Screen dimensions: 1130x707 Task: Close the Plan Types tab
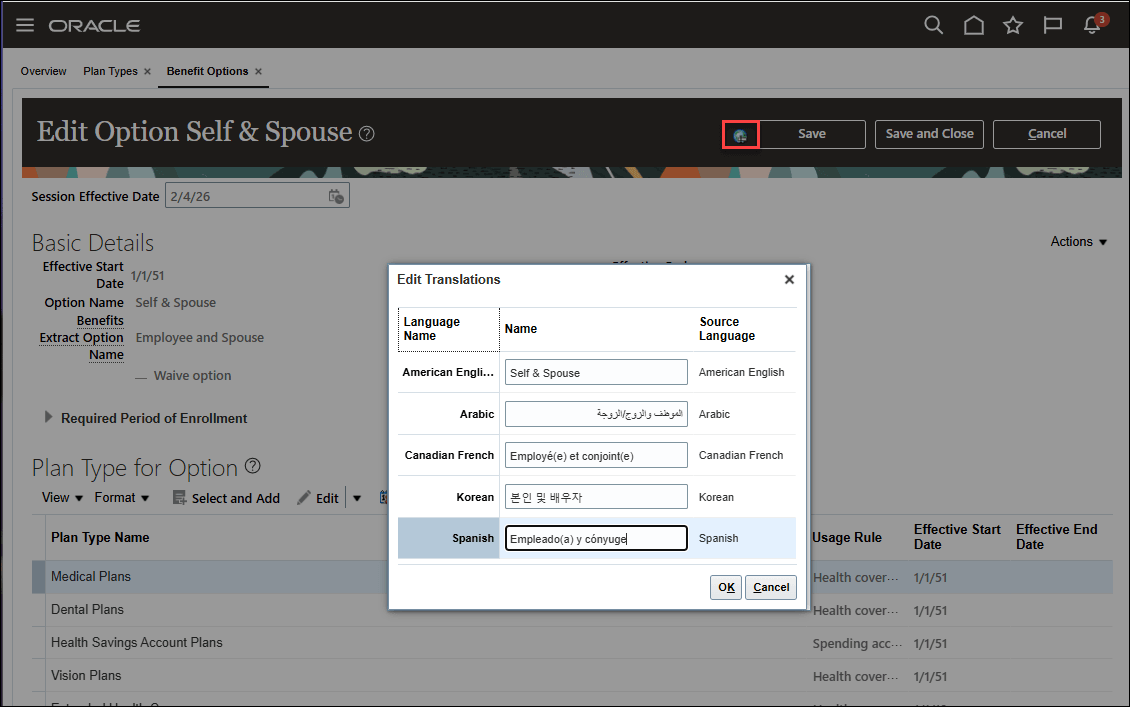pyautogui.click(x=147, y=71)
